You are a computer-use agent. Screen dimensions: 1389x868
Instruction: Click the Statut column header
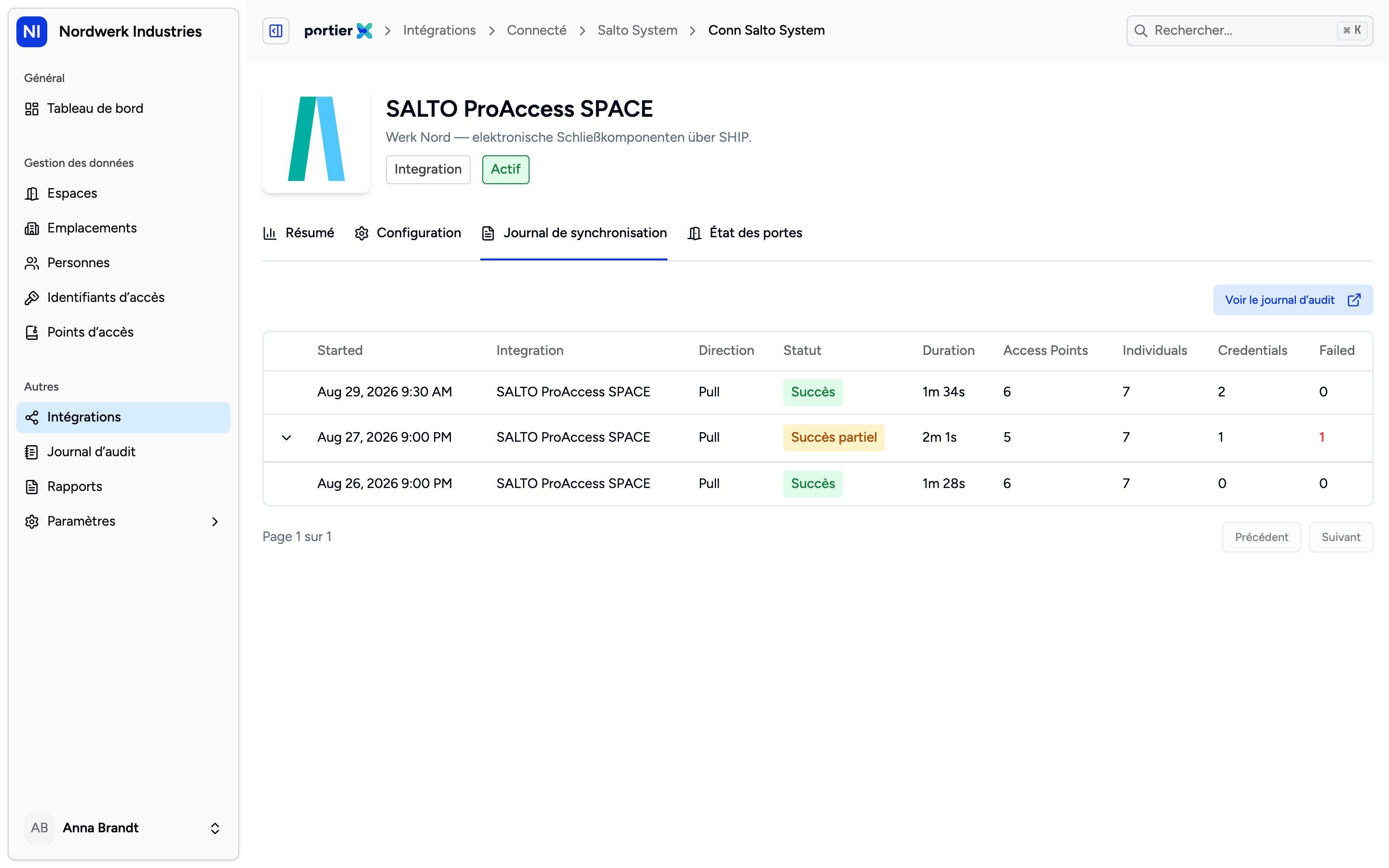point(803,350)
